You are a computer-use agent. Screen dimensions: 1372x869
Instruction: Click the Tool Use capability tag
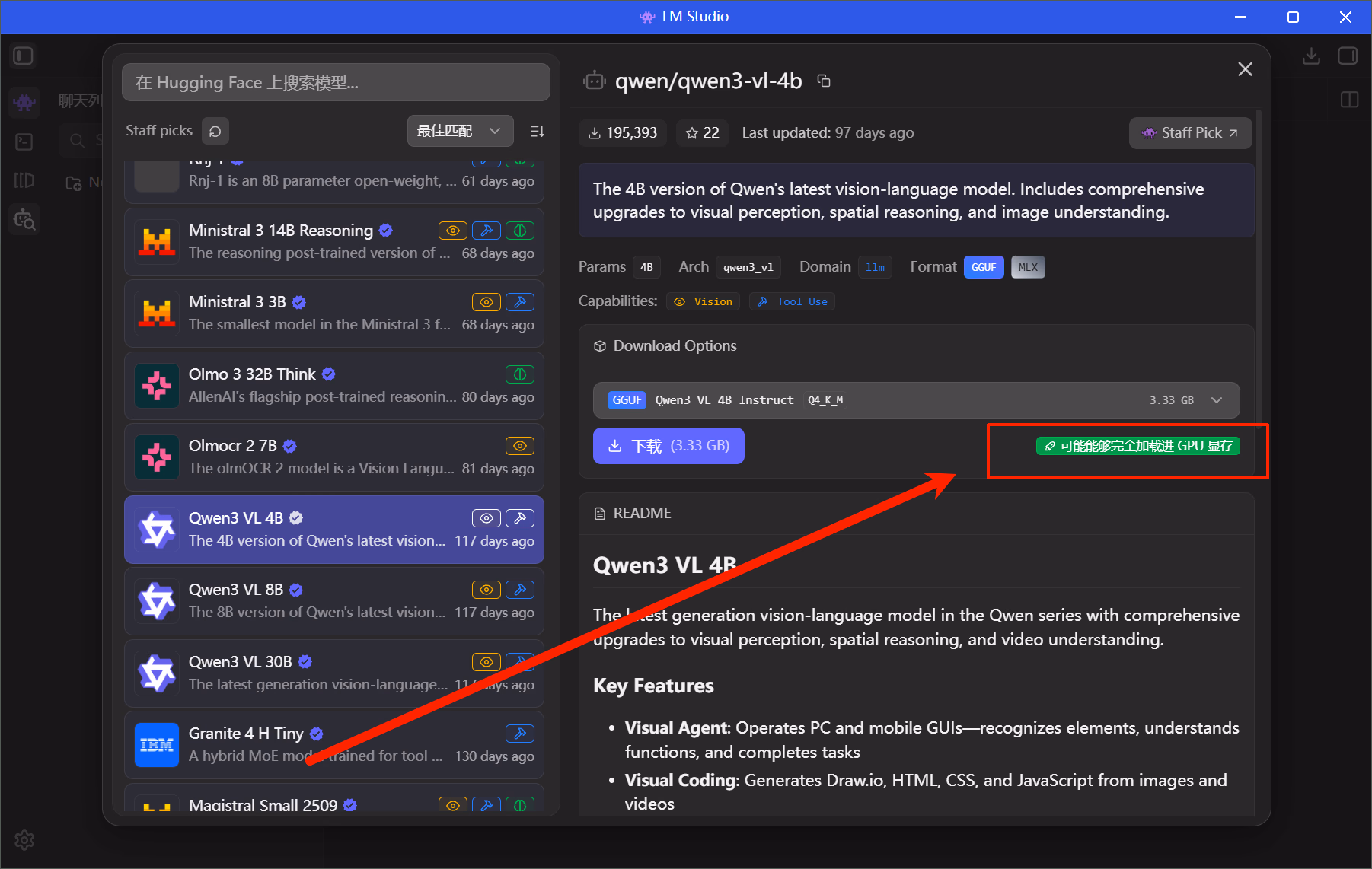792,302
